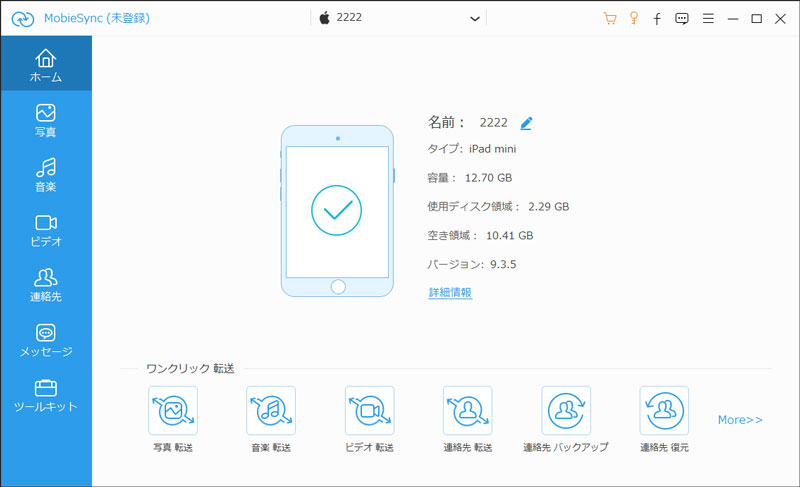
Task: Click the 音楽 転送 one-click icon
Action: tap(271, 411)
